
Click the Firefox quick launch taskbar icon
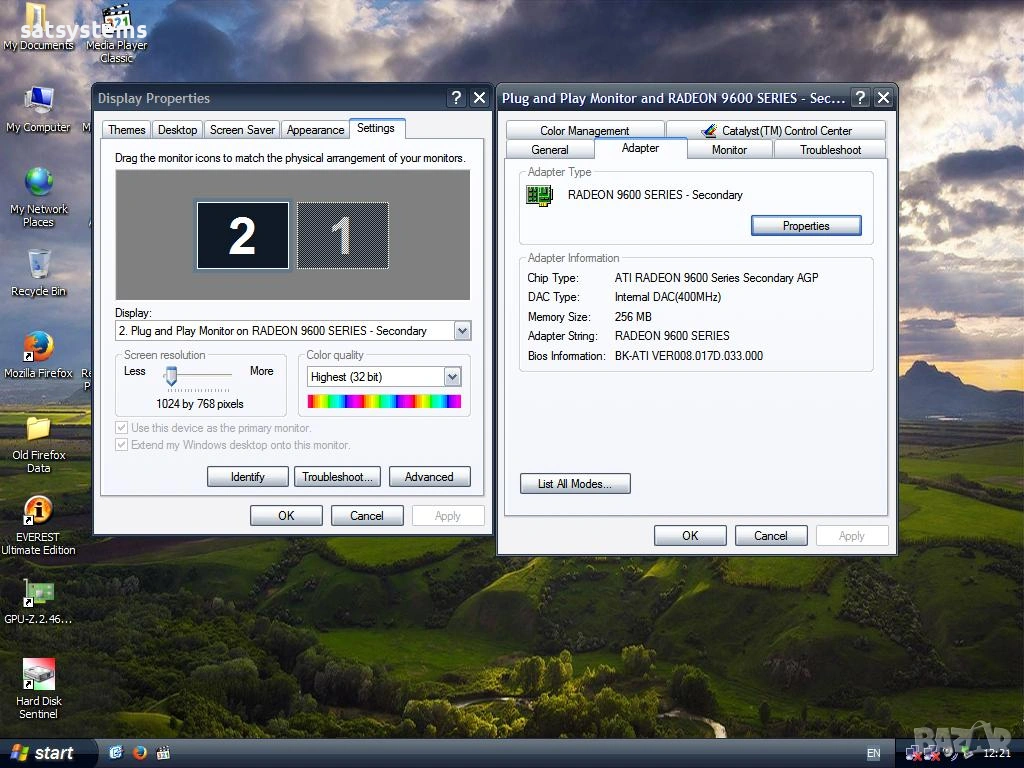139,753
